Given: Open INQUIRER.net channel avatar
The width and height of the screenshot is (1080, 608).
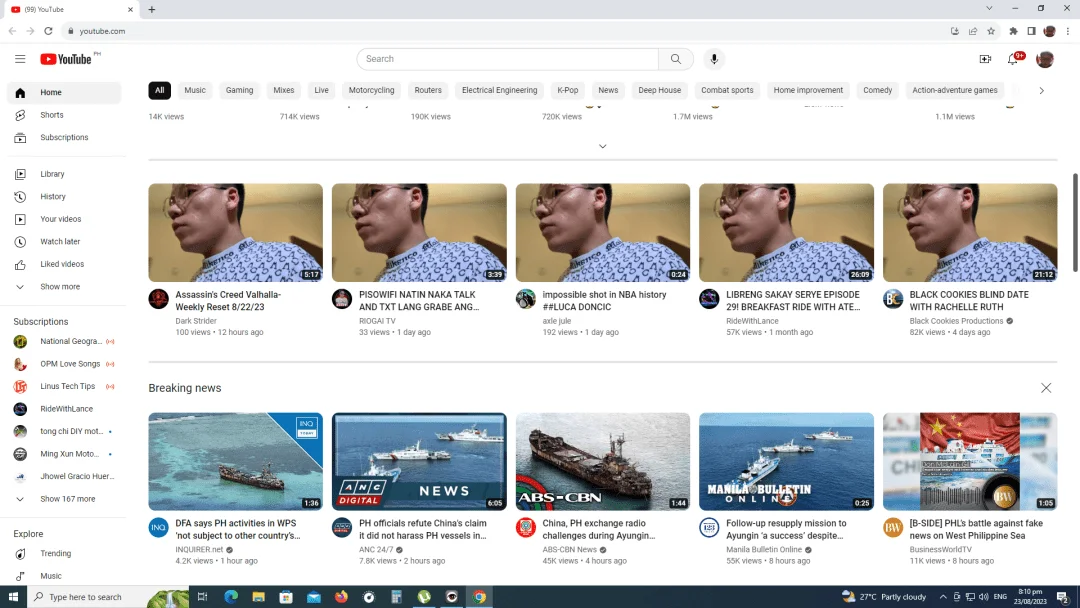Looking at the screenshot, I should click(x=158, y=527).
